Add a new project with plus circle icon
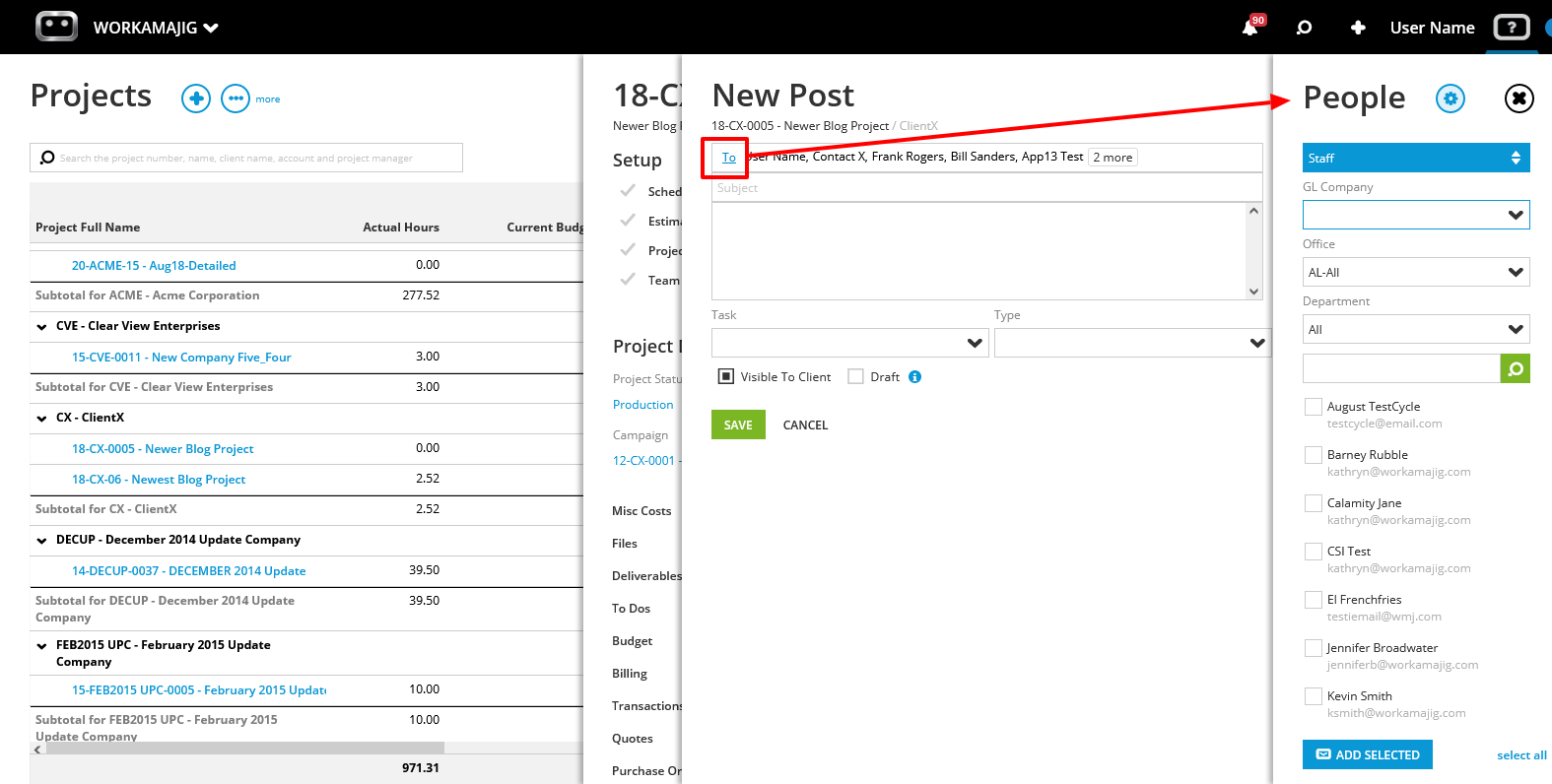The height and width of the screenshot is (784, 1552). tap(196, 98)
